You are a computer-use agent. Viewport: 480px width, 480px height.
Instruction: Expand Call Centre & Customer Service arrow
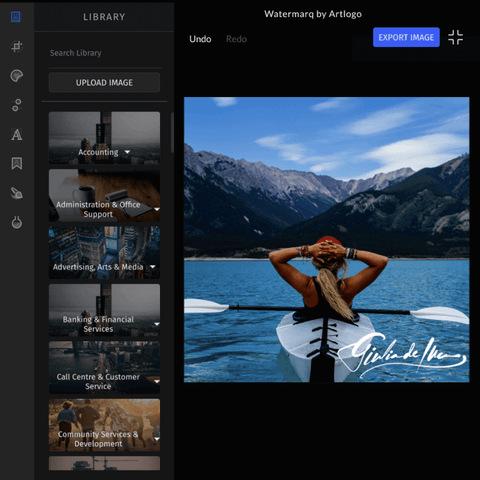coord(157,381)
